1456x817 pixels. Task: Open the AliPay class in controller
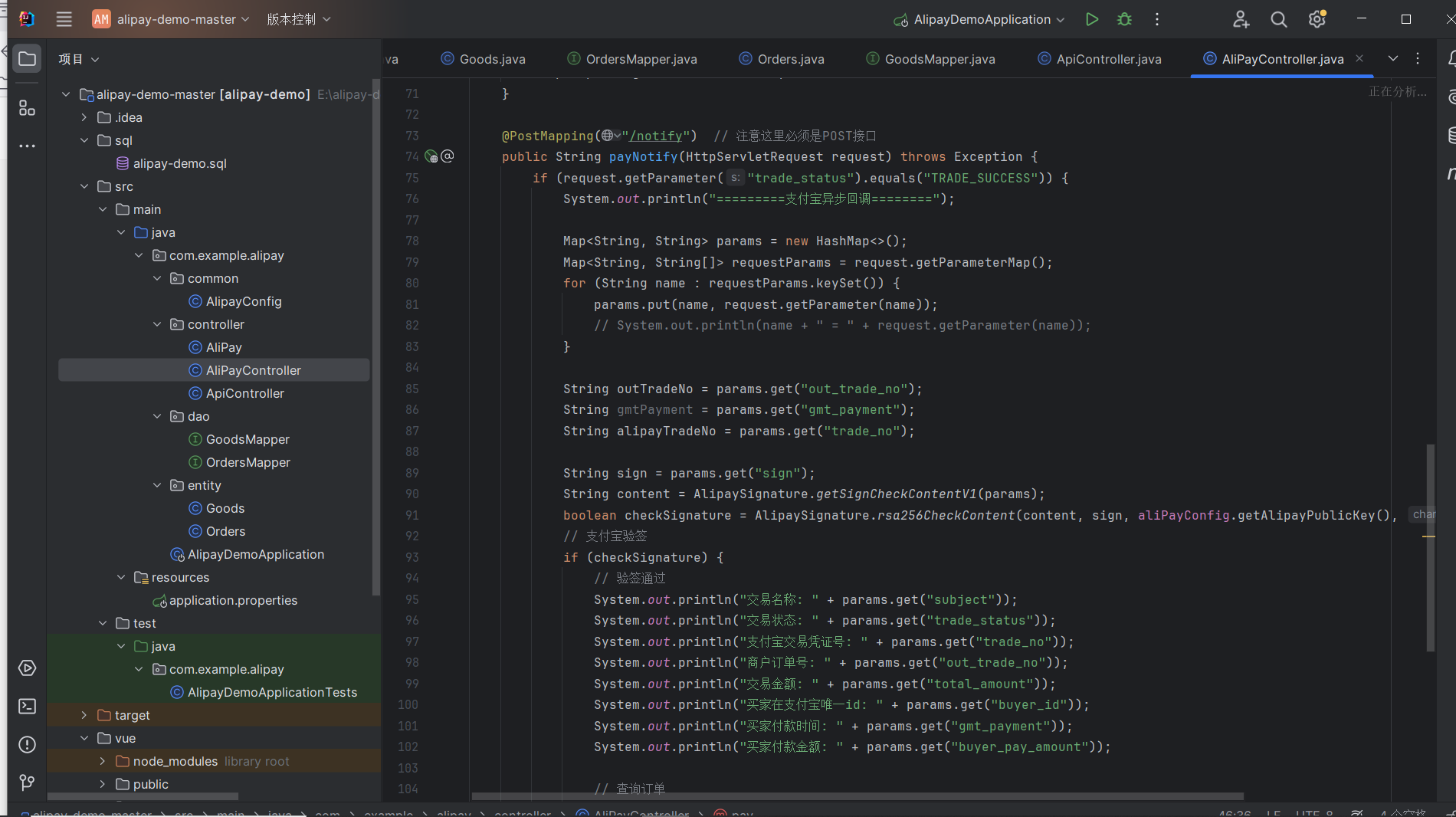pyautogui.click(x=215, y=347)
